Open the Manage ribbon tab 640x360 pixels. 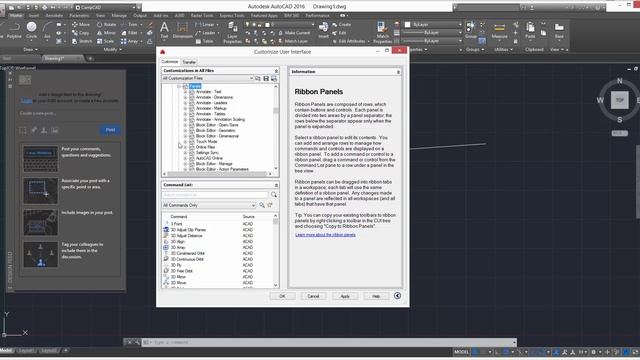point(119,16)
